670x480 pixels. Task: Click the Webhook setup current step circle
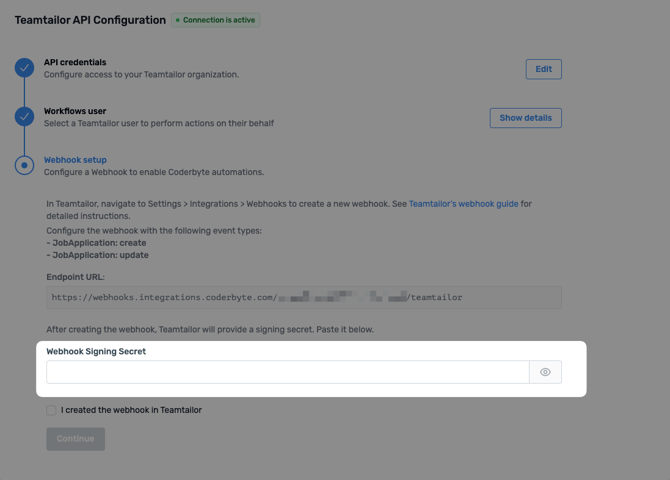[24, 165]
